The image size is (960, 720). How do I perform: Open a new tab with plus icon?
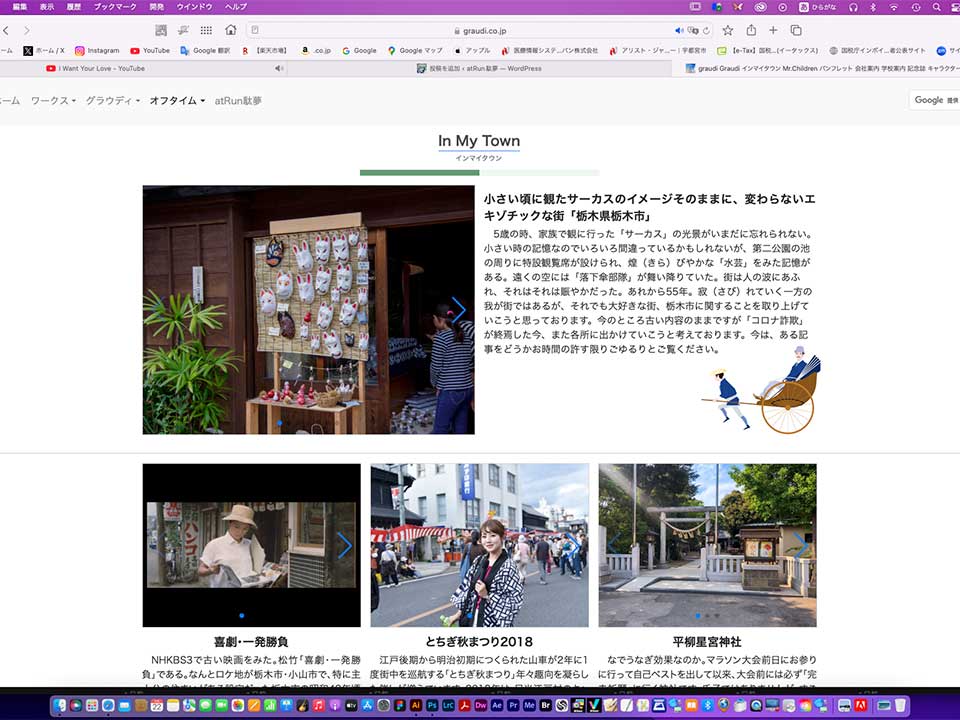click(773, 30)
